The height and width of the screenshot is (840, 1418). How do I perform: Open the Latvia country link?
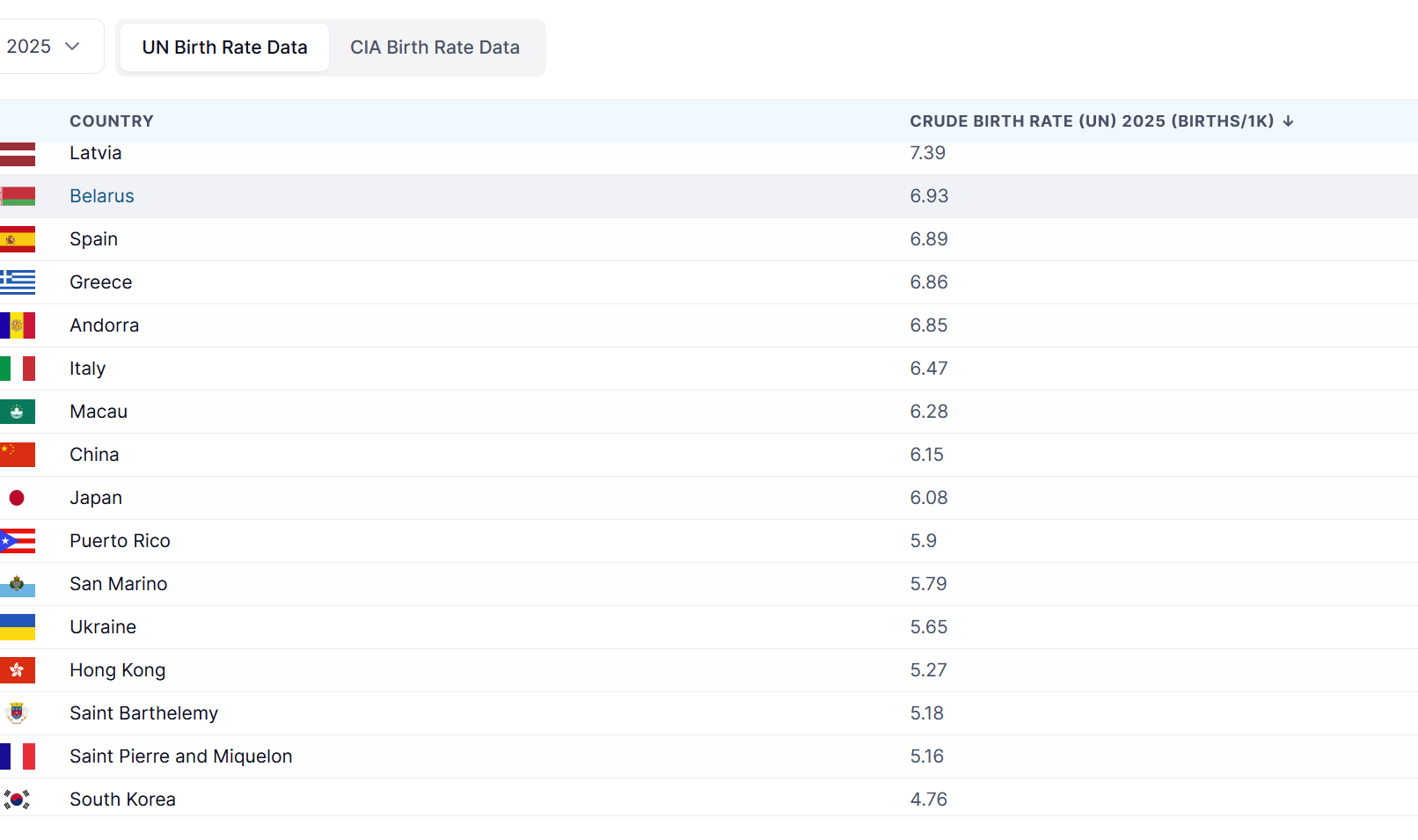[96, 153]
